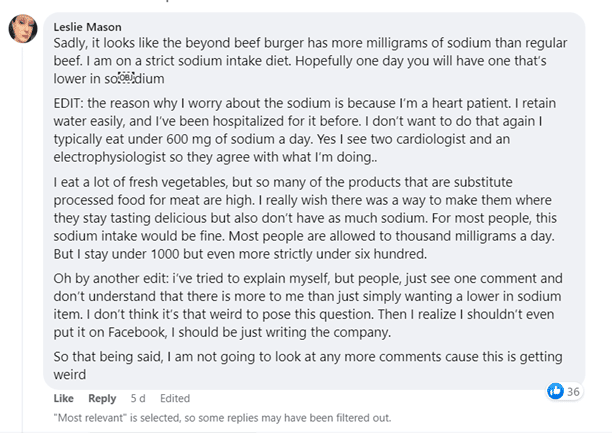Click the blue thumbs-up reaction icon
Viewport: 612px width, 433px height.
tap(556, 391)
